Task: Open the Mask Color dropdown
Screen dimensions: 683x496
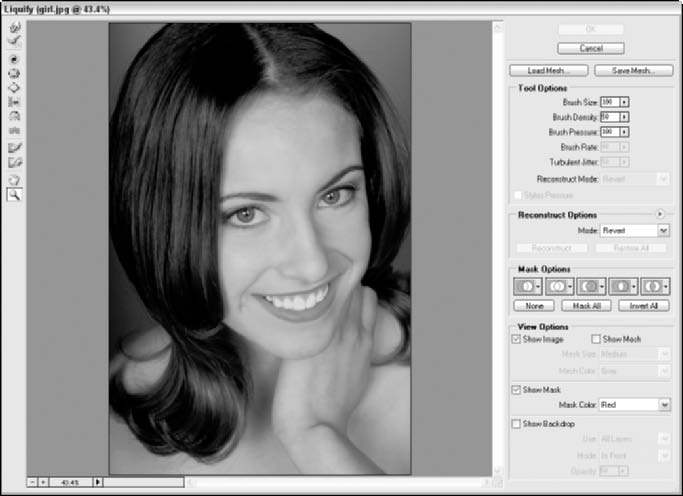Action: [x=664, y=404]
